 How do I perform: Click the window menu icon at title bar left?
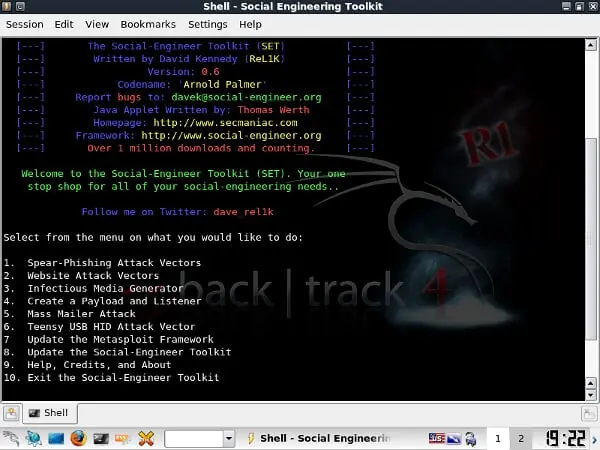coord(7,6)
